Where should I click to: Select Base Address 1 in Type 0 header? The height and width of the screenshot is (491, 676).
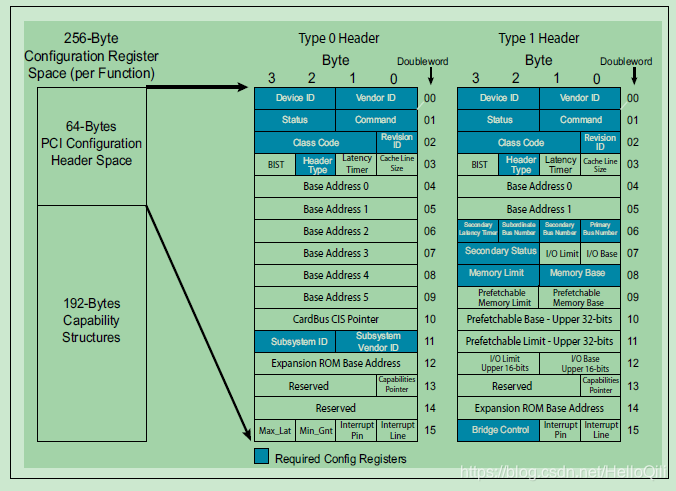click(x=336, y=209)
